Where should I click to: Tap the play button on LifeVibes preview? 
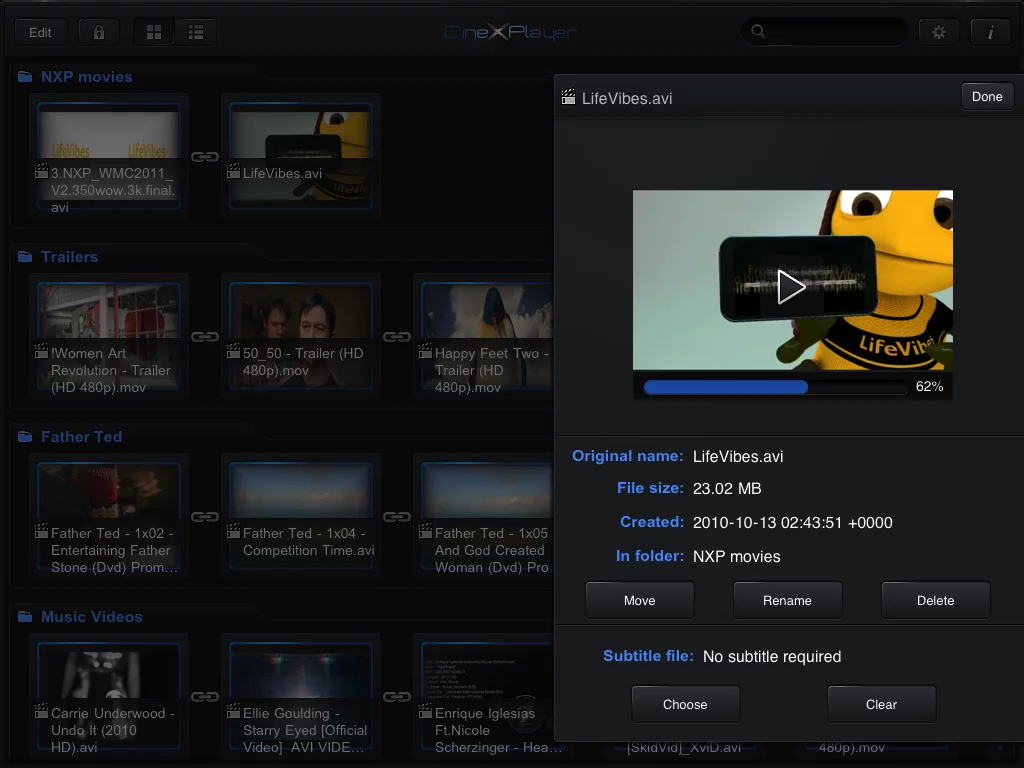(x=792, y=286)
